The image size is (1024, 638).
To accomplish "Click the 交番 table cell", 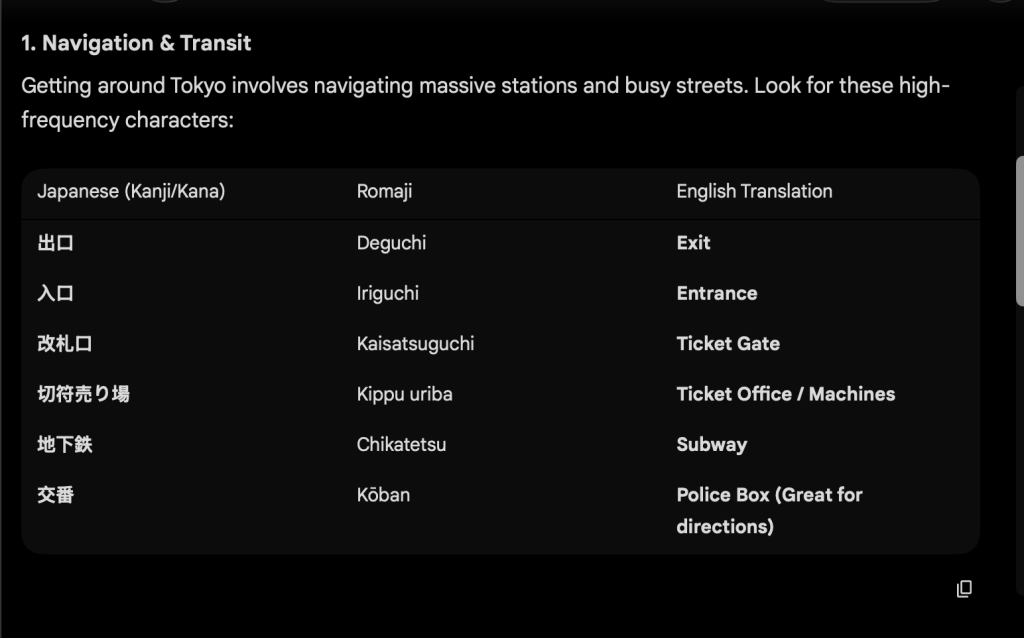I will [55, 495].
